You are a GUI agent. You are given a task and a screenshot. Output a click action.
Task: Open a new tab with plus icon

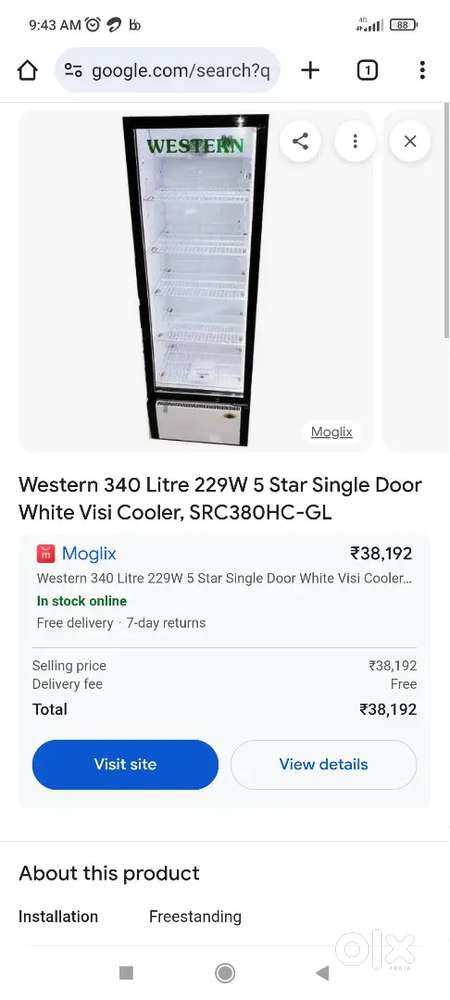click(x=310, y=70)
